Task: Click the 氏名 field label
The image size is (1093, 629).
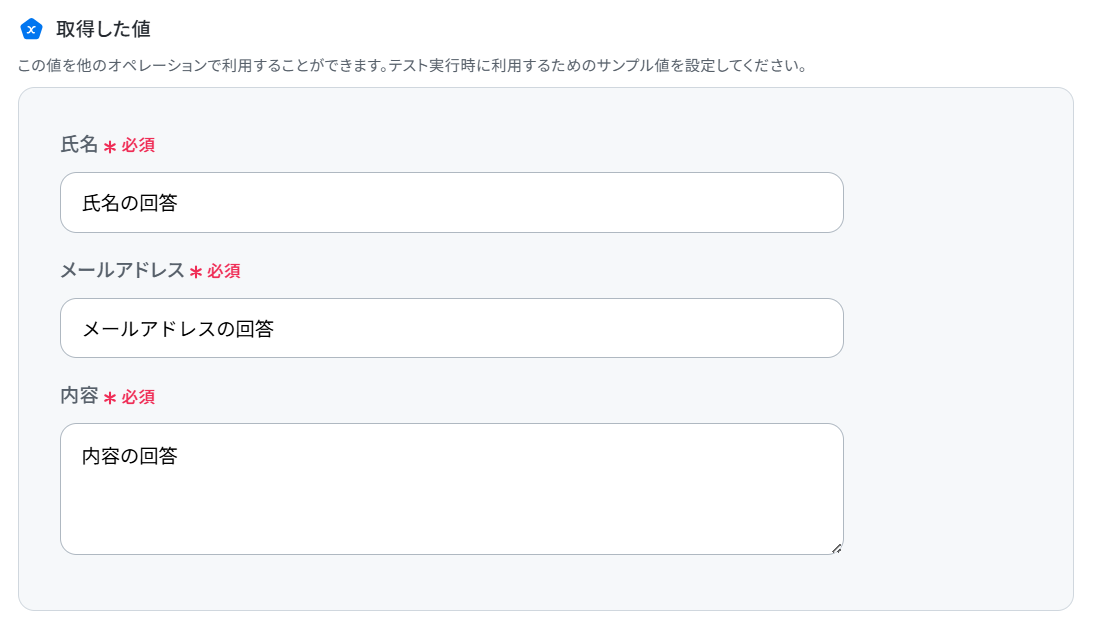Action: pyautogui.click(x=79, y=144)
